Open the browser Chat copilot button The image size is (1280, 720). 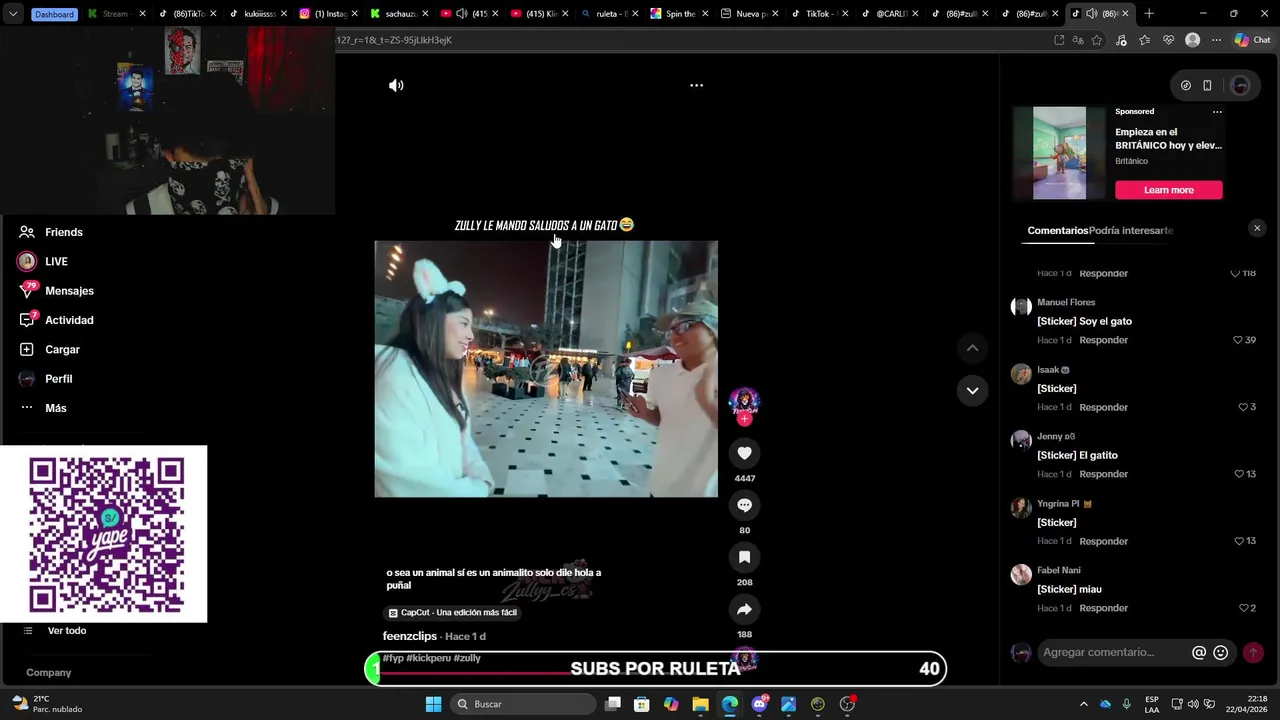1253,40
